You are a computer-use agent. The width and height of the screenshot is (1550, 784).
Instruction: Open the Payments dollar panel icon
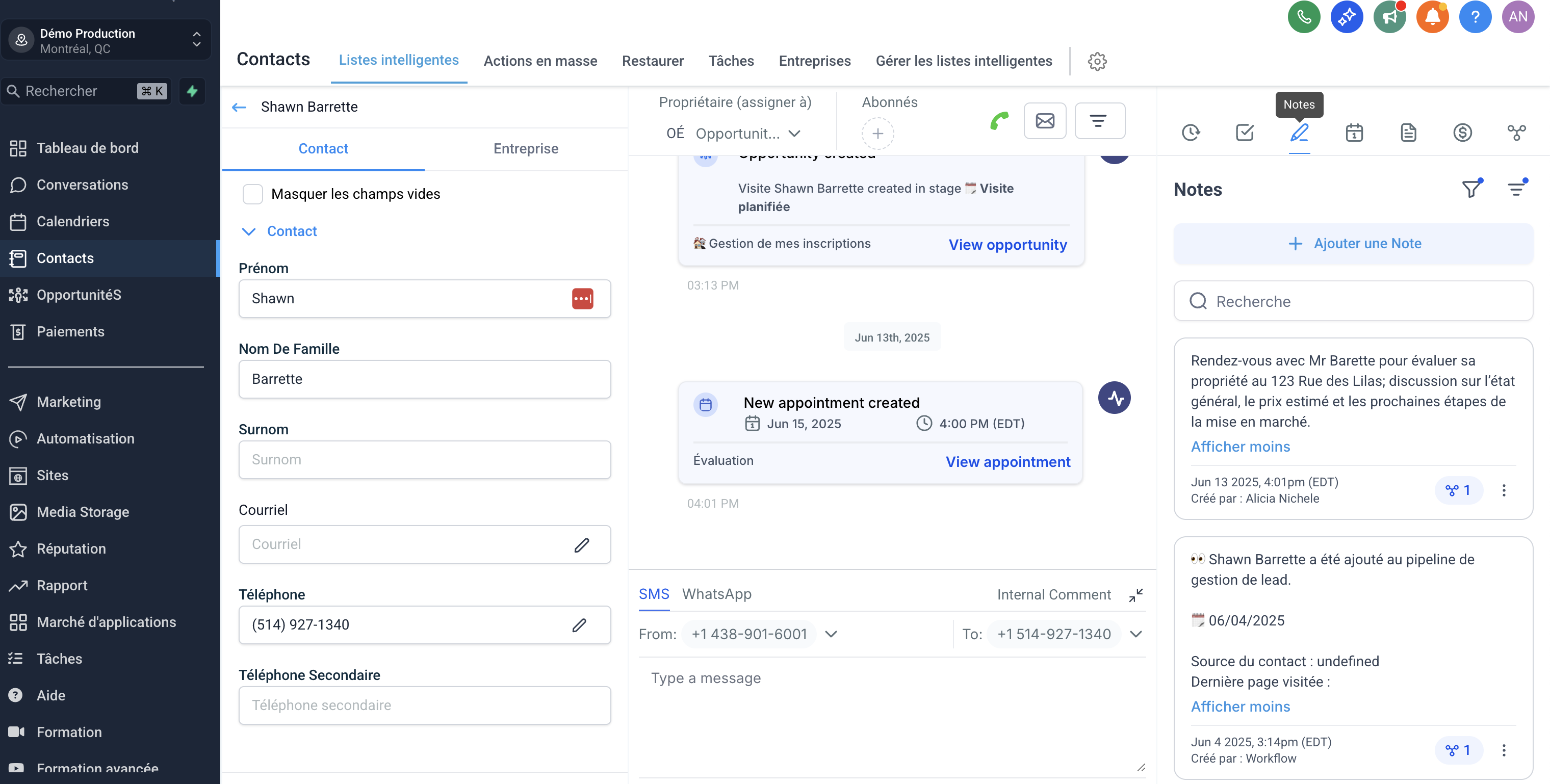tap(1462, 133)
